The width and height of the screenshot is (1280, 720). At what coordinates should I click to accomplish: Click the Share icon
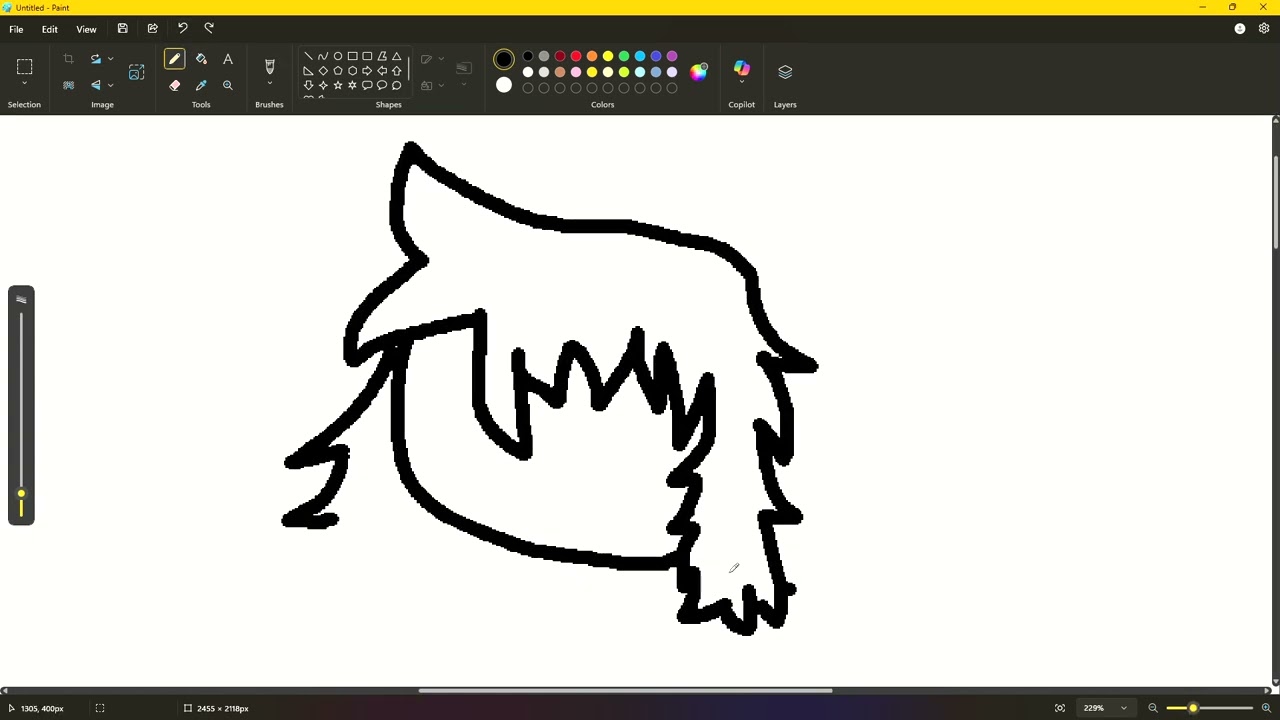pyautogui.click(x=153, y=29)
